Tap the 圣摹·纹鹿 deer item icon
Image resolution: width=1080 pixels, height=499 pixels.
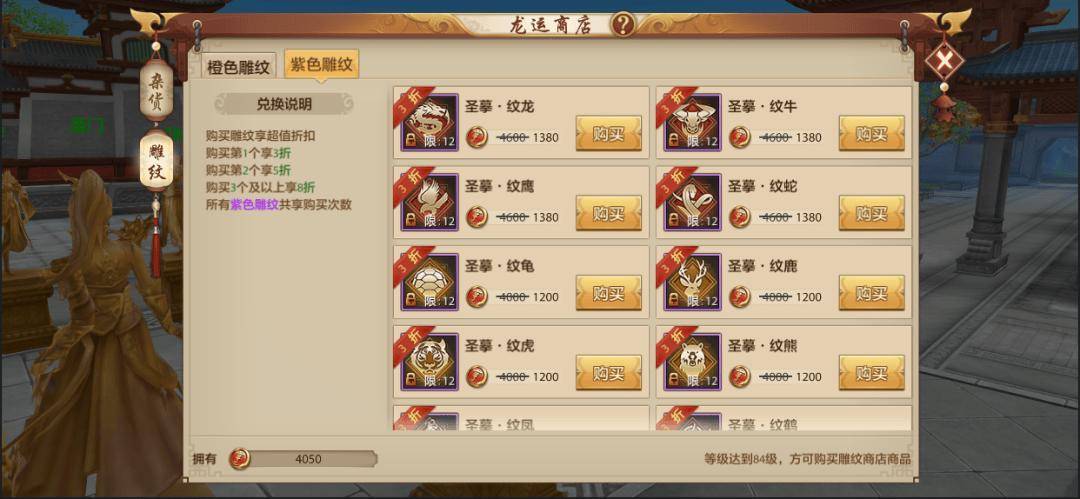click(x=693, y=283)
